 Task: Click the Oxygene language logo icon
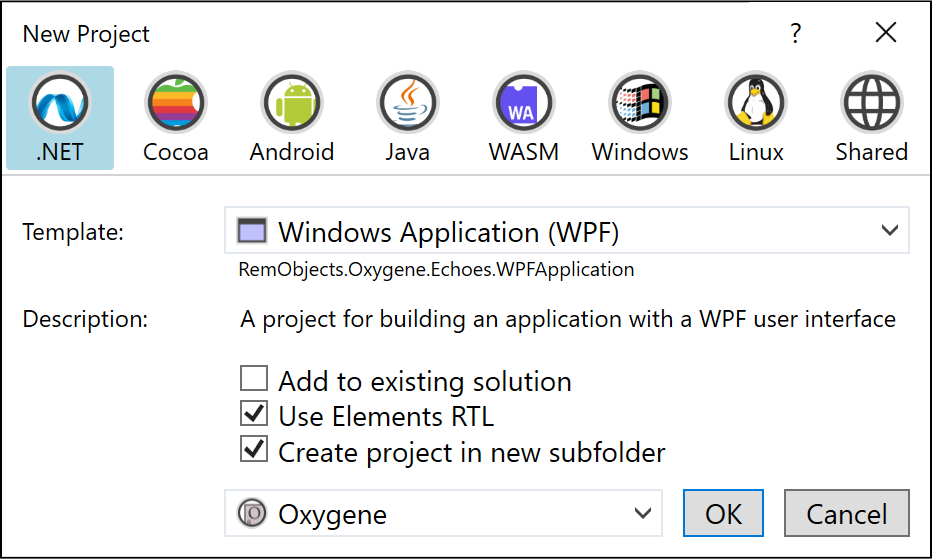[x=252, y=513]
